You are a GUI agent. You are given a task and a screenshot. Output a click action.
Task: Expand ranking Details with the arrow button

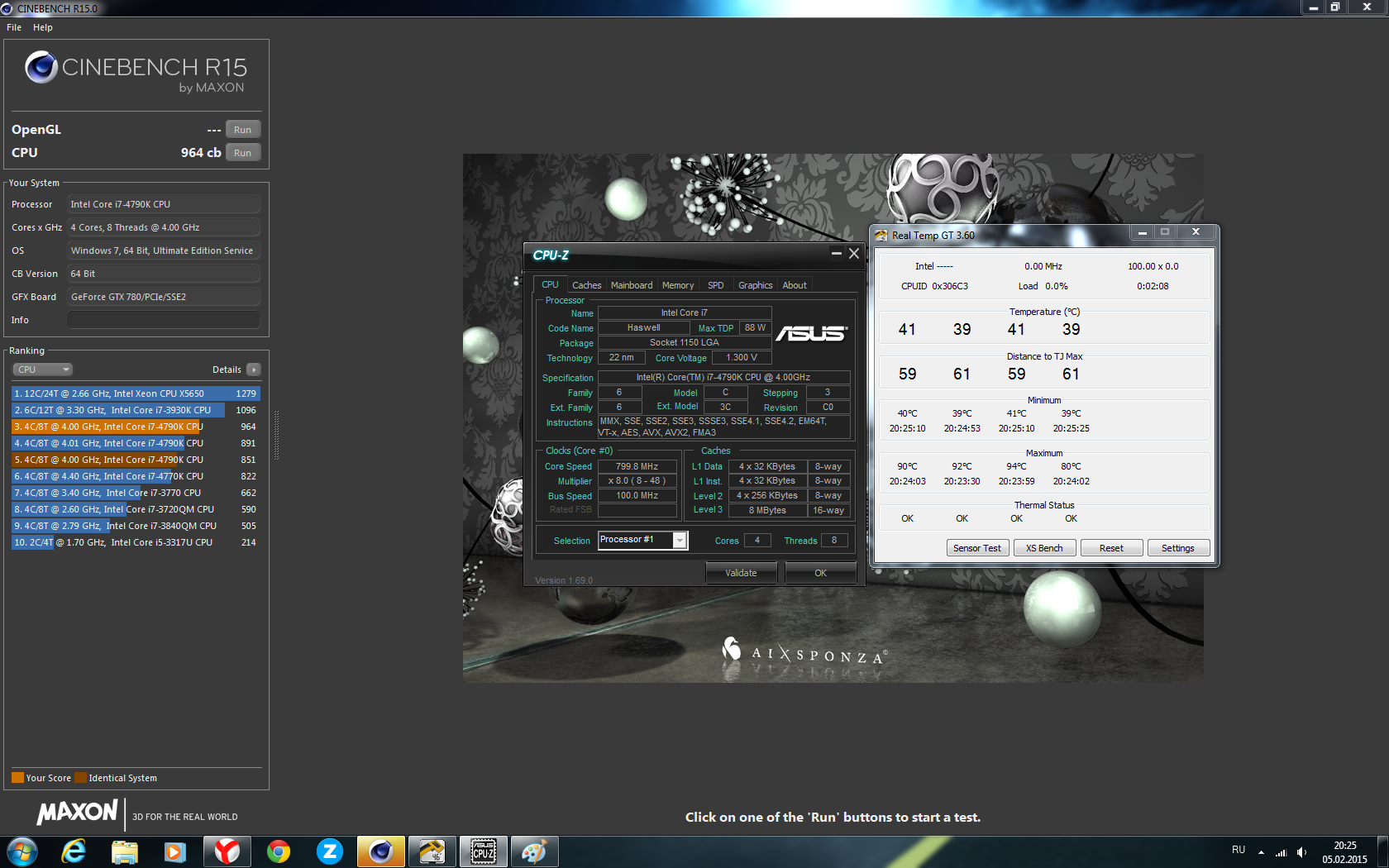tap(254, 370)
